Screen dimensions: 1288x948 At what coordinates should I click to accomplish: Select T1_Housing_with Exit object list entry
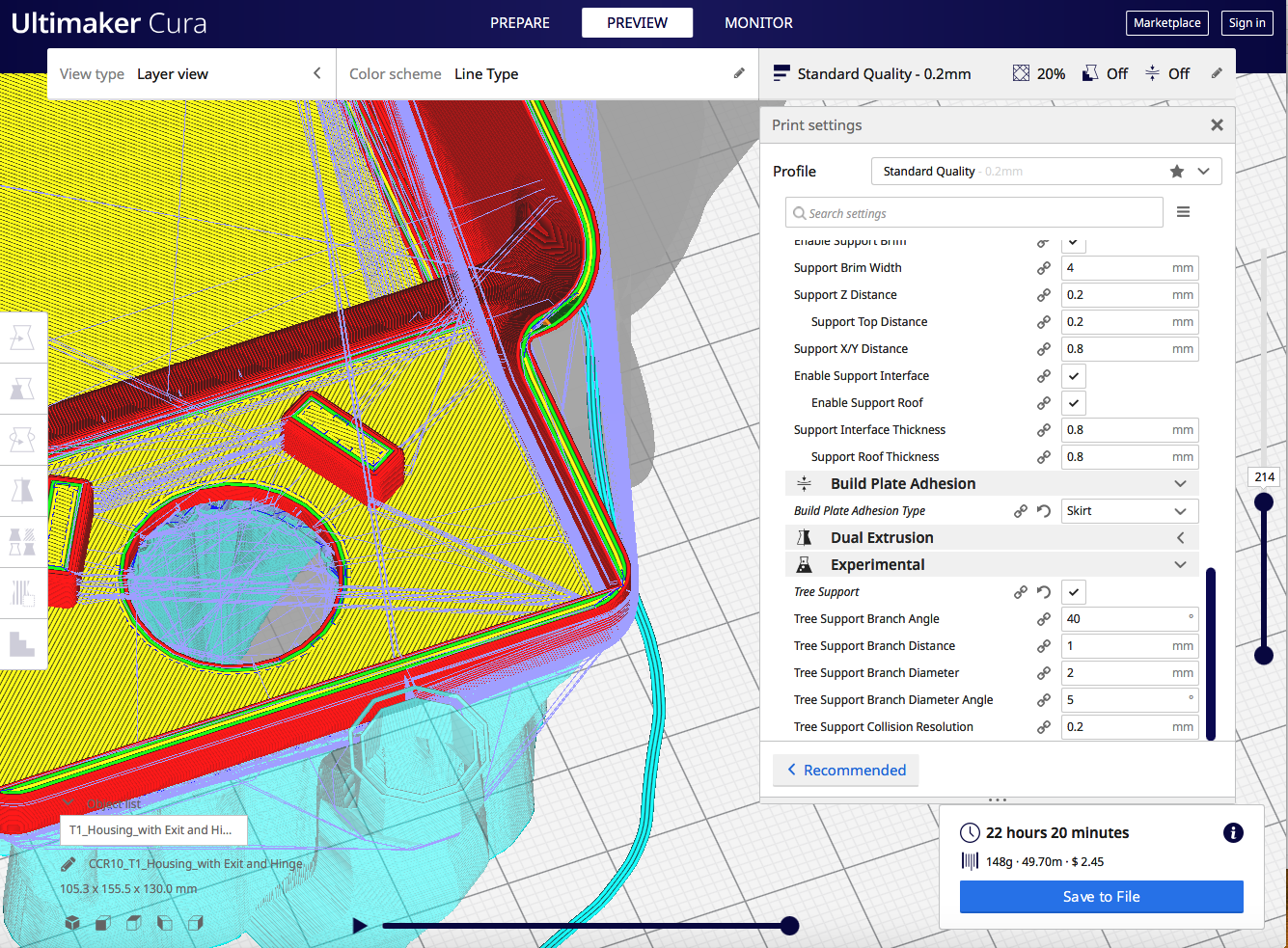click(152, 830)
